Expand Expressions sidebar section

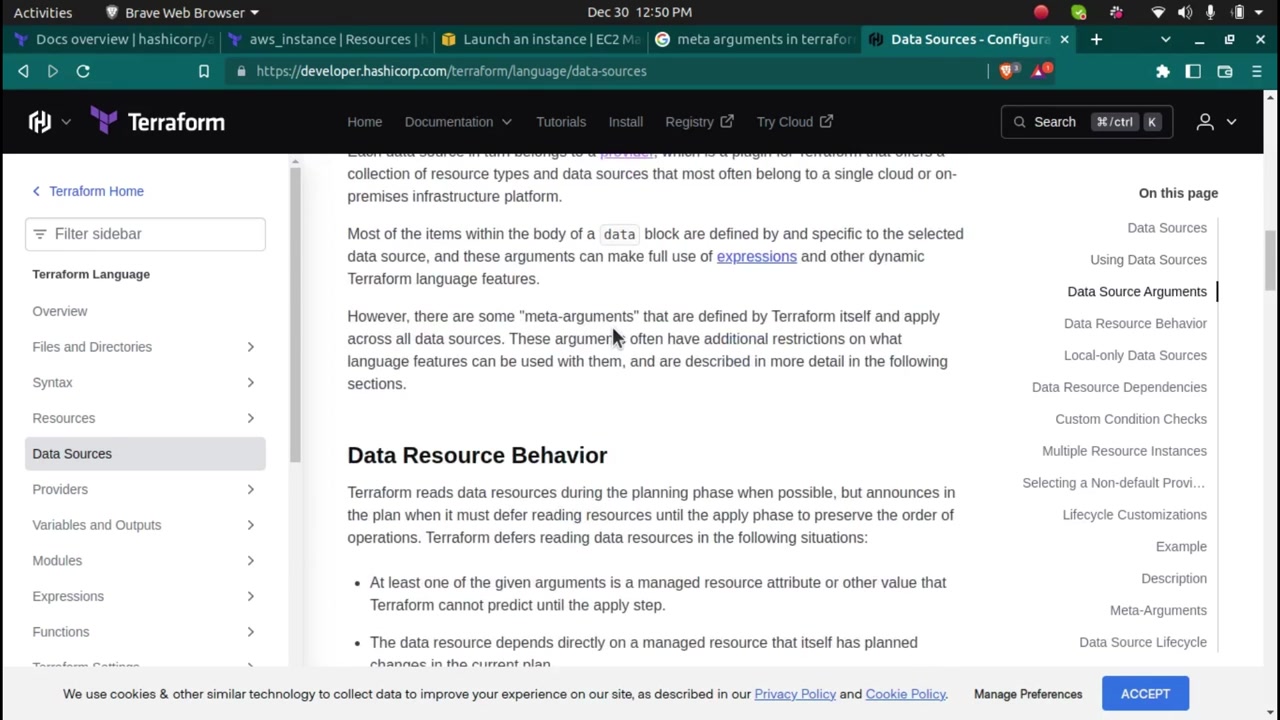250,596
